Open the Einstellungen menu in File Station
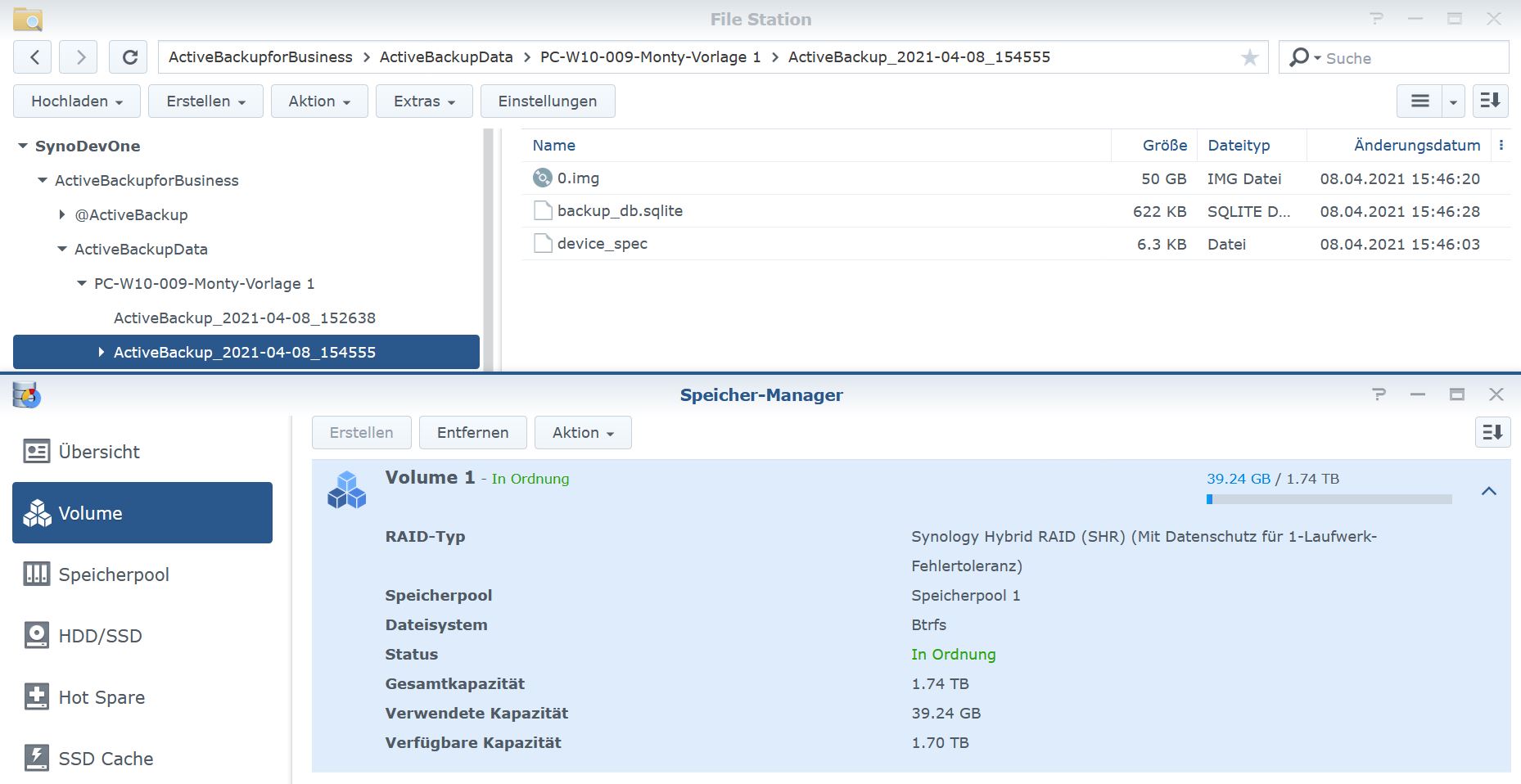This screenshot has height=784, width=1521. pos(547,101)
